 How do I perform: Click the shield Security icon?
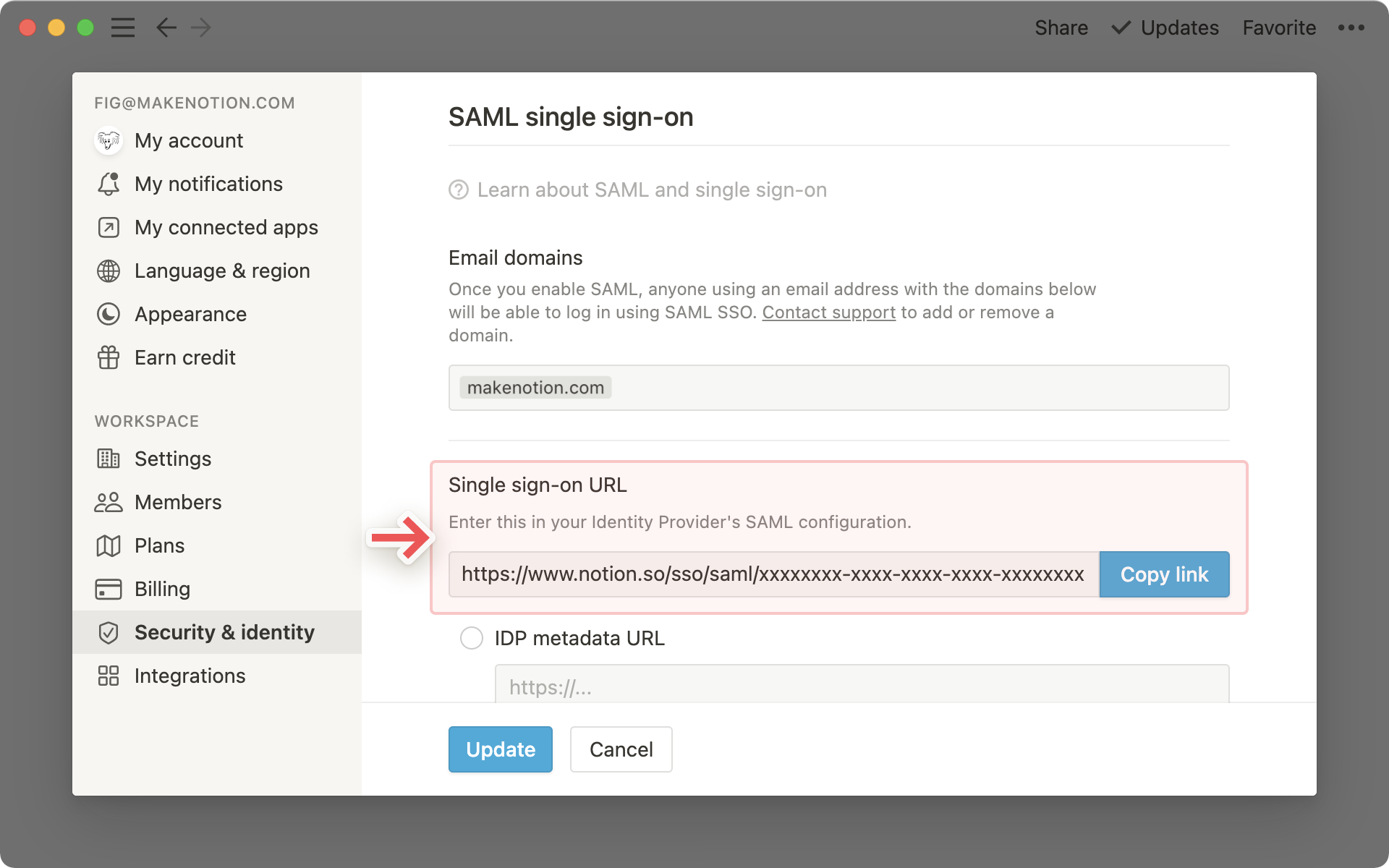tap(109, 632)
